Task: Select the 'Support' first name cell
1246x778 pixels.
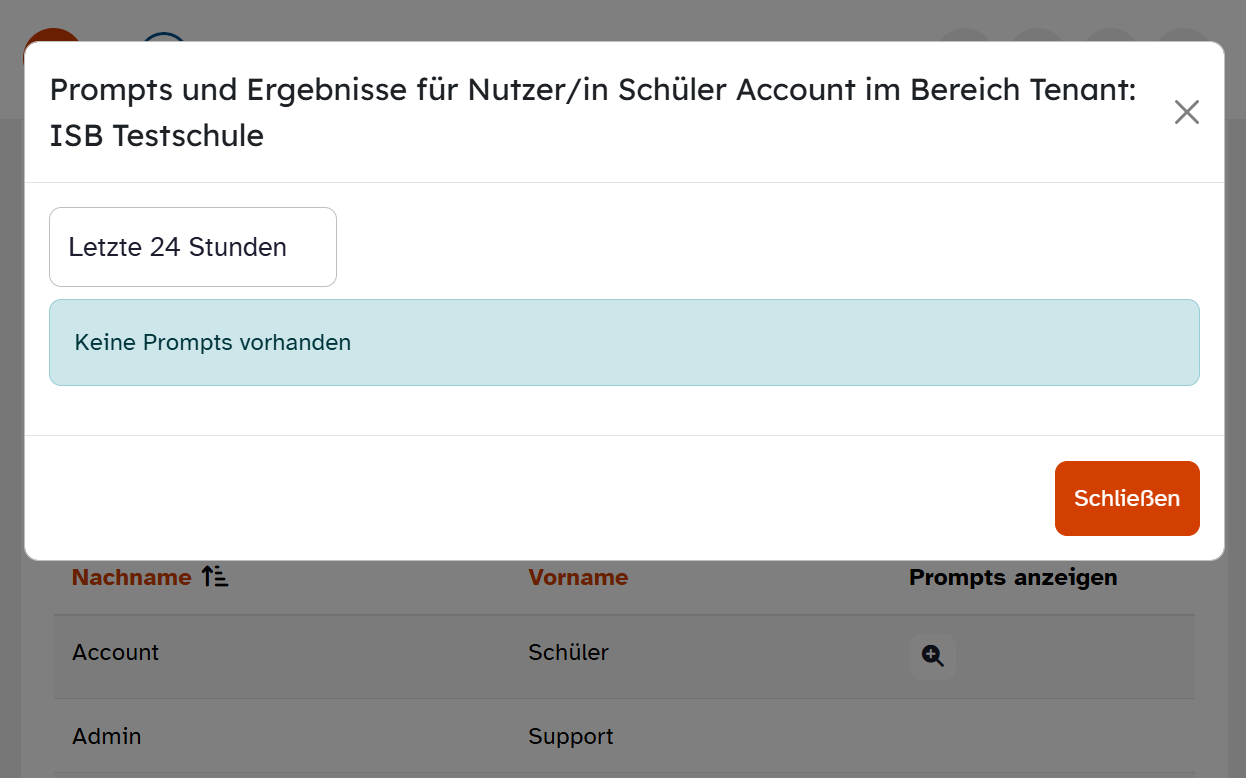Action: pos(571,736)
